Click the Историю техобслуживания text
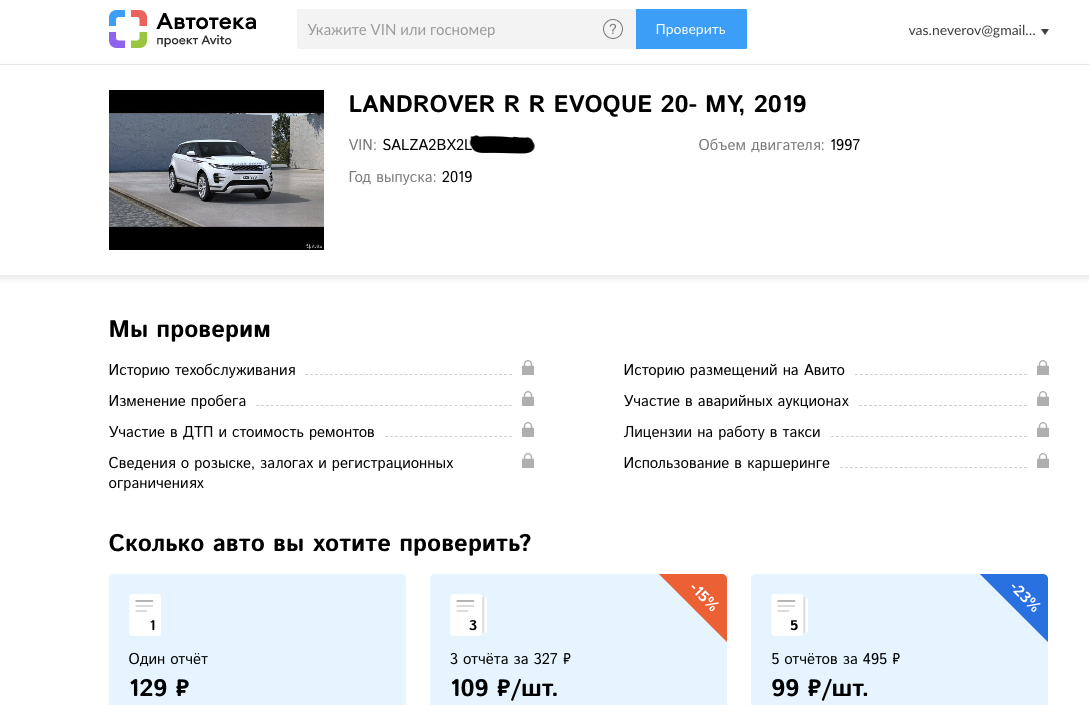The image size is (1089, 705). tap(202, 370)
